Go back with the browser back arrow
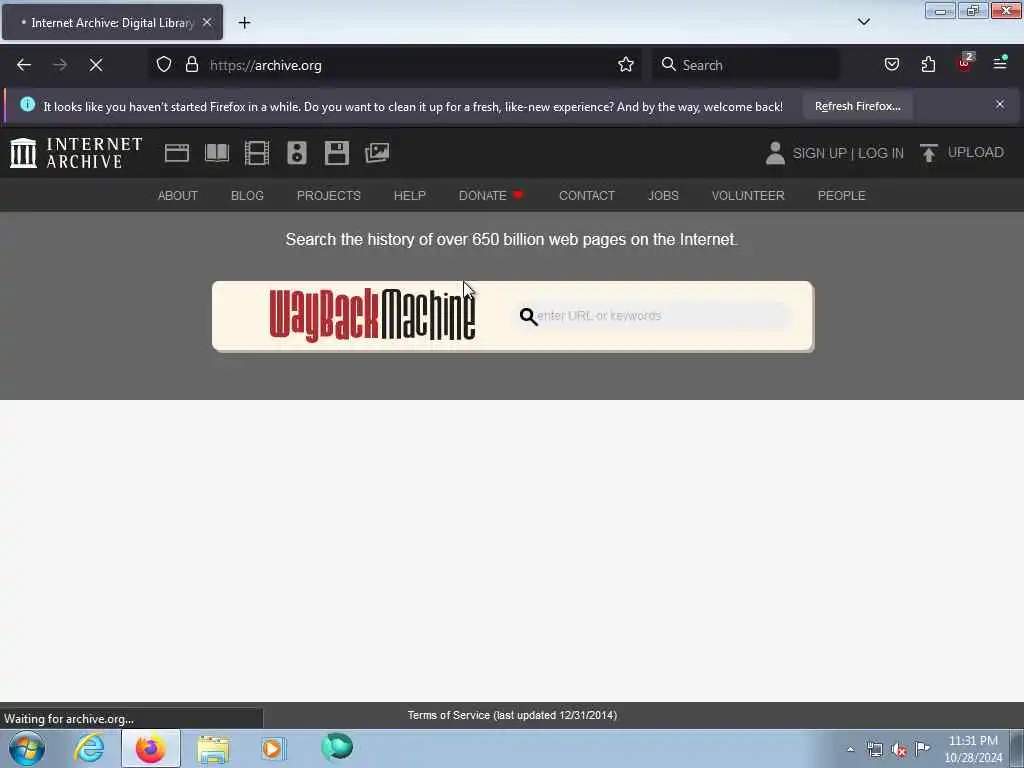The image size is (1024, 768). point(24,65)
